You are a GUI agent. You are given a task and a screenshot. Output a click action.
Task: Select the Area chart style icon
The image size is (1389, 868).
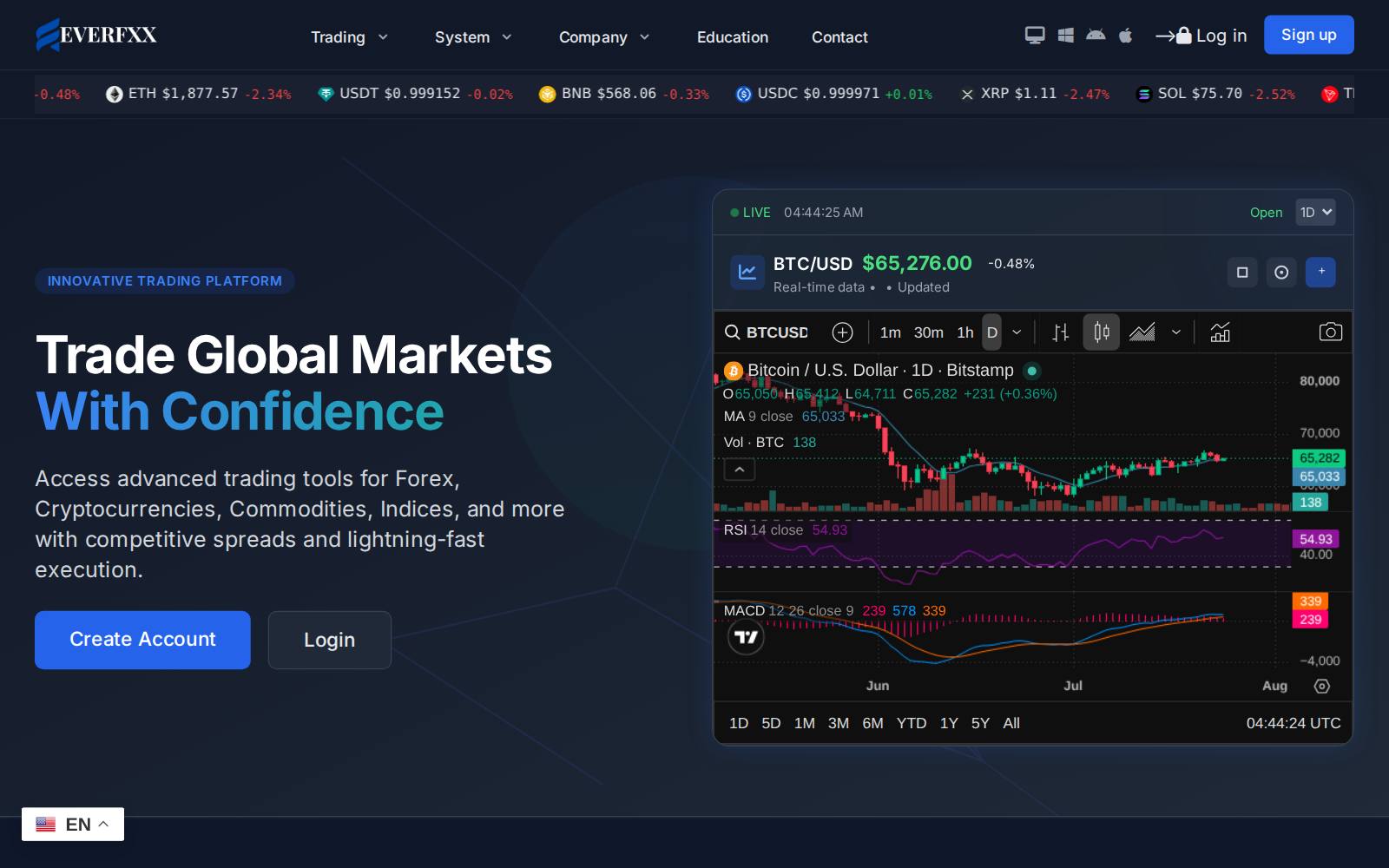1142,332
